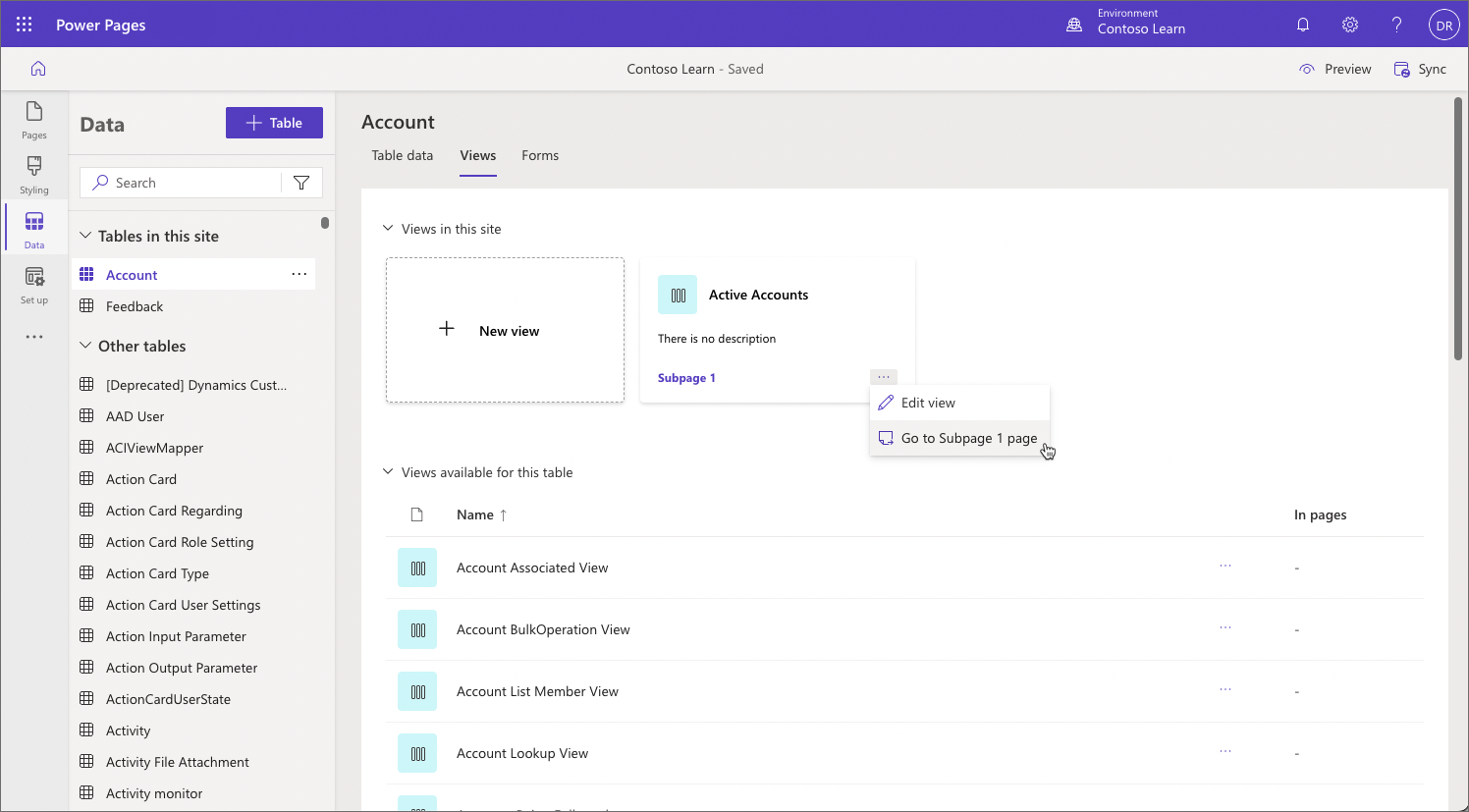Screen dimensions: 1469x812
Task: Open the Help question mark icon
Action: (1396, 24)
